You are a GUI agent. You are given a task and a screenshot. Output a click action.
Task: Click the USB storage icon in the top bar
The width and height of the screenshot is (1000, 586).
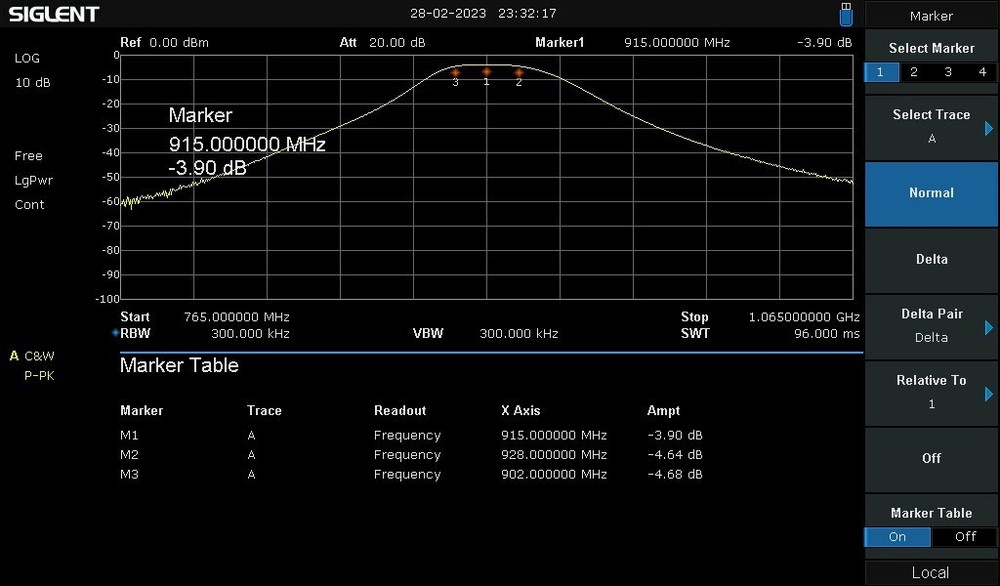[845, 13]
